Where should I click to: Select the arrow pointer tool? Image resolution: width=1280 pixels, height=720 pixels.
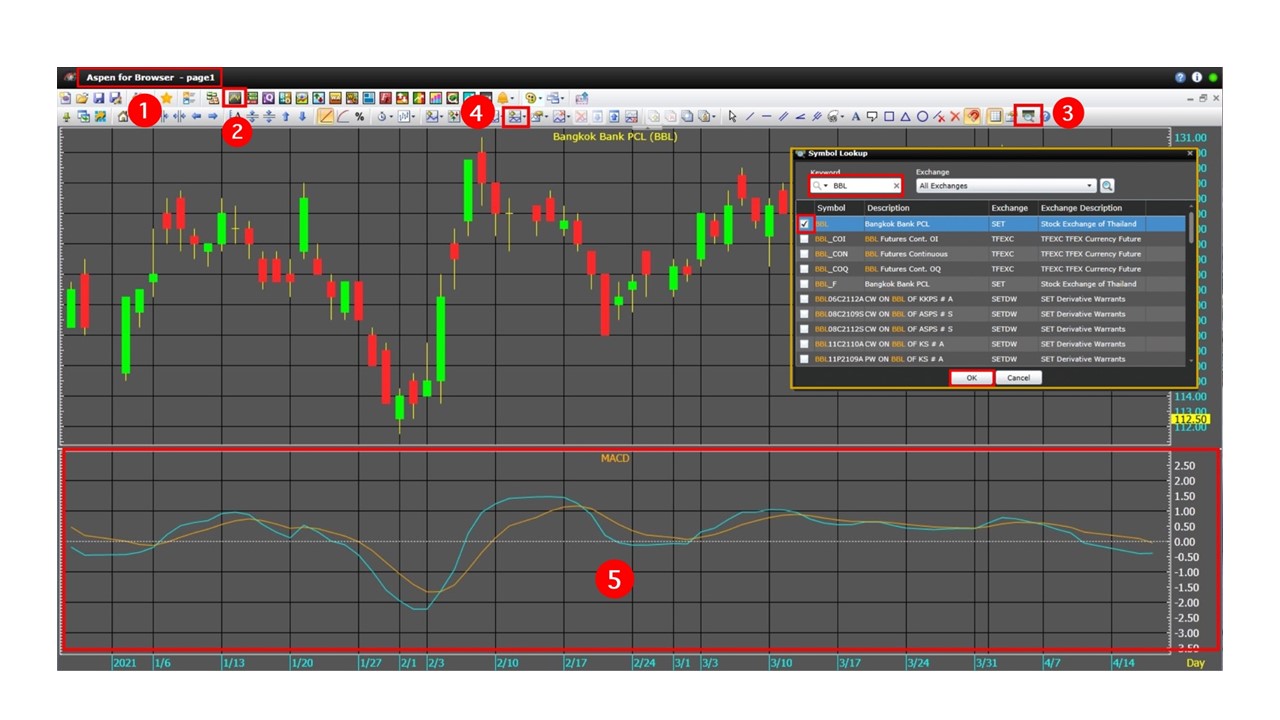731,116
